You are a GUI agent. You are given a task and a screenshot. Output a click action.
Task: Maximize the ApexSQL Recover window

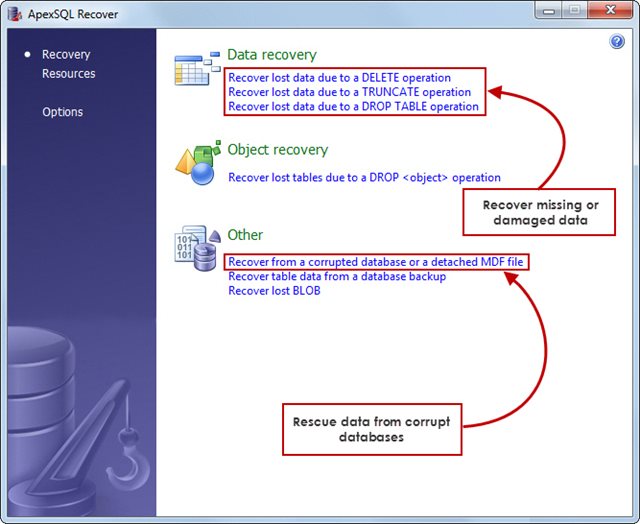coord(575,11)
